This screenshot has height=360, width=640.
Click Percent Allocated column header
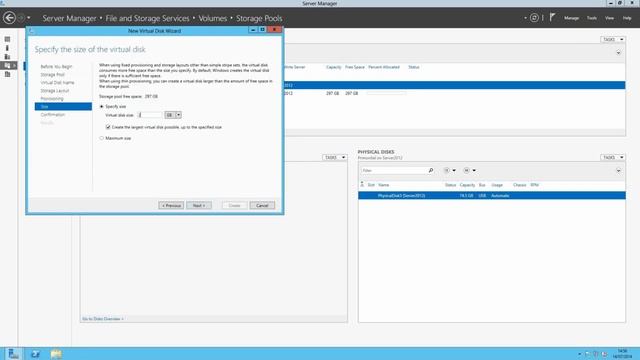tap(384, 67)
